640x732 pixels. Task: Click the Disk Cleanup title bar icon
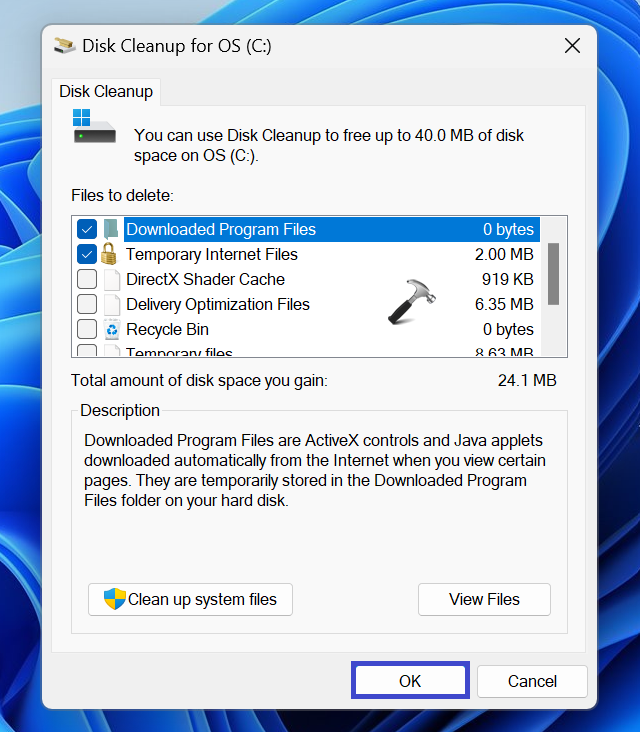coord(64,46)
